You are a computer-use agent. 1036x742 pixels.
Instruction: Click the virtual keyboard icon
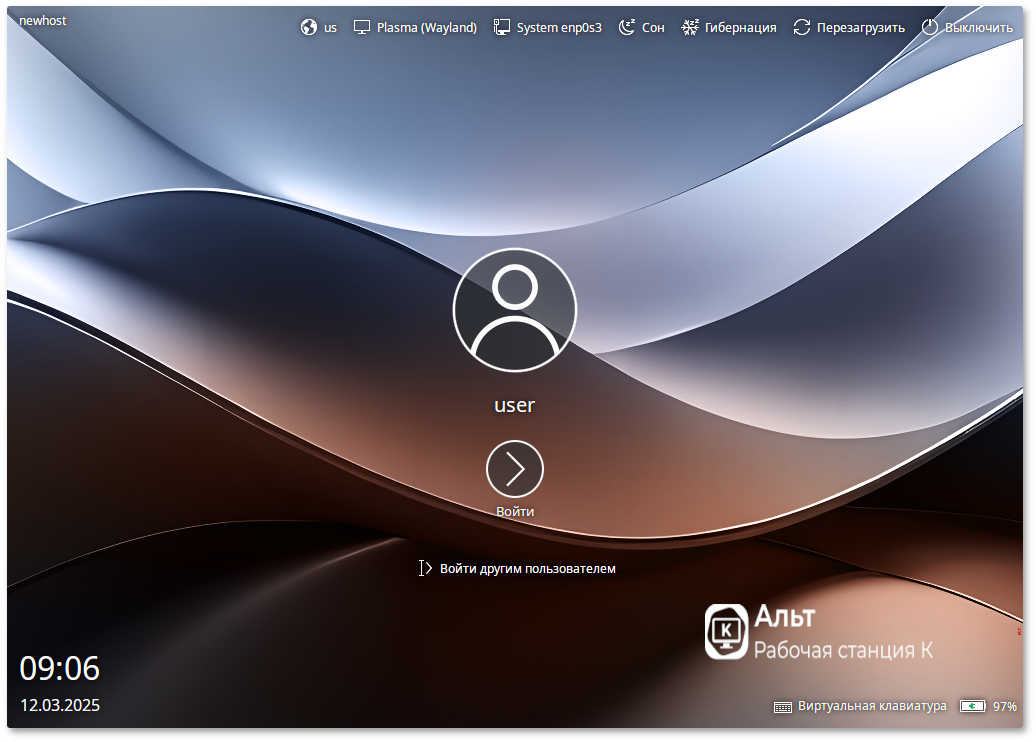point(783,707)
